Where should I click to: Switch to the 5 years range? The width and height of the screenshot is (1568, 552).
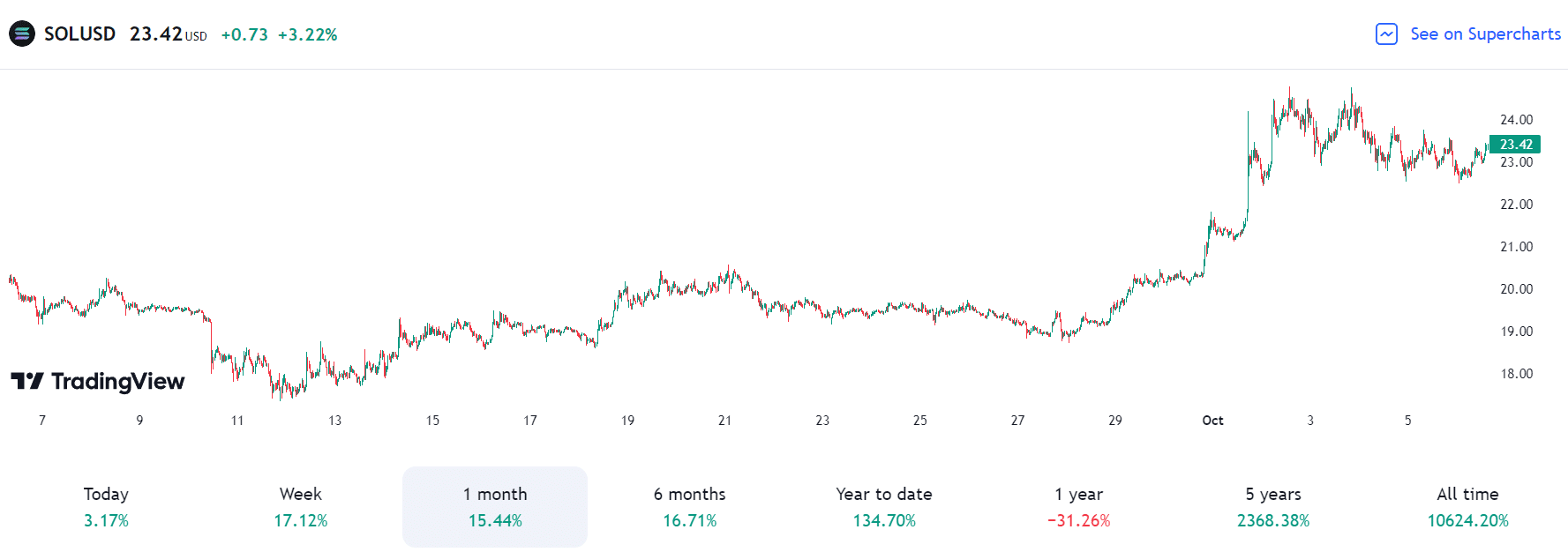click(1273, 507)
